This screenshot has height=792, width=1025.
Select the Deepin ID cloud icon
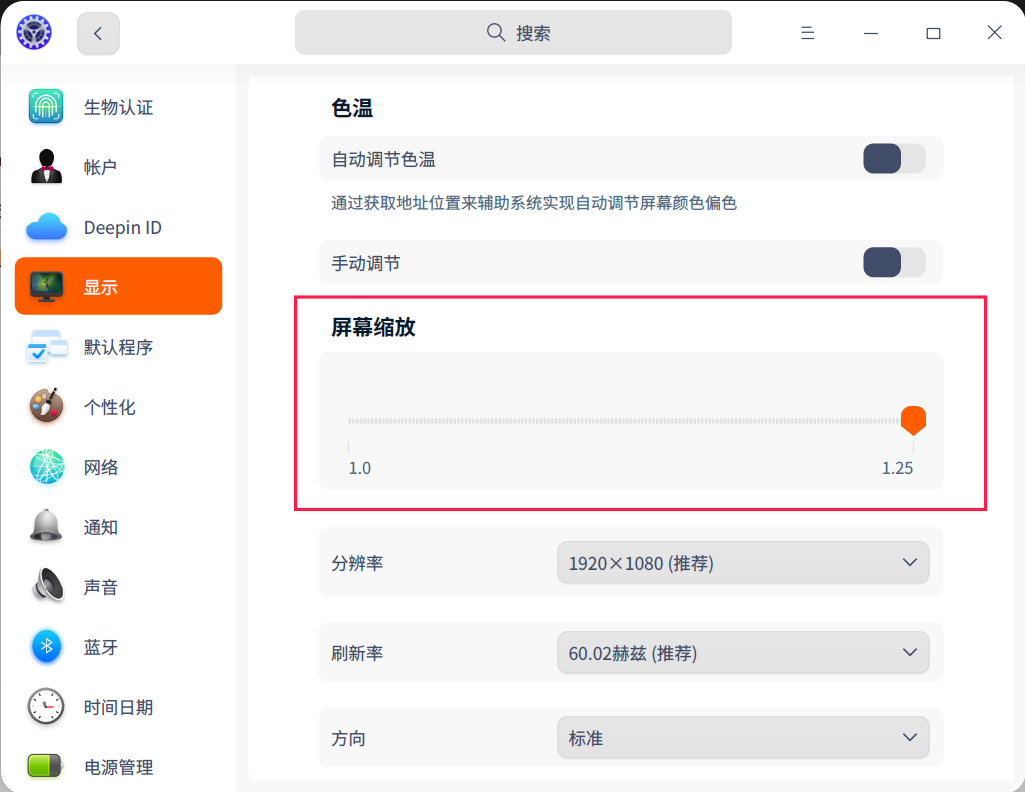pyautogui.click(x=46, y=227)
